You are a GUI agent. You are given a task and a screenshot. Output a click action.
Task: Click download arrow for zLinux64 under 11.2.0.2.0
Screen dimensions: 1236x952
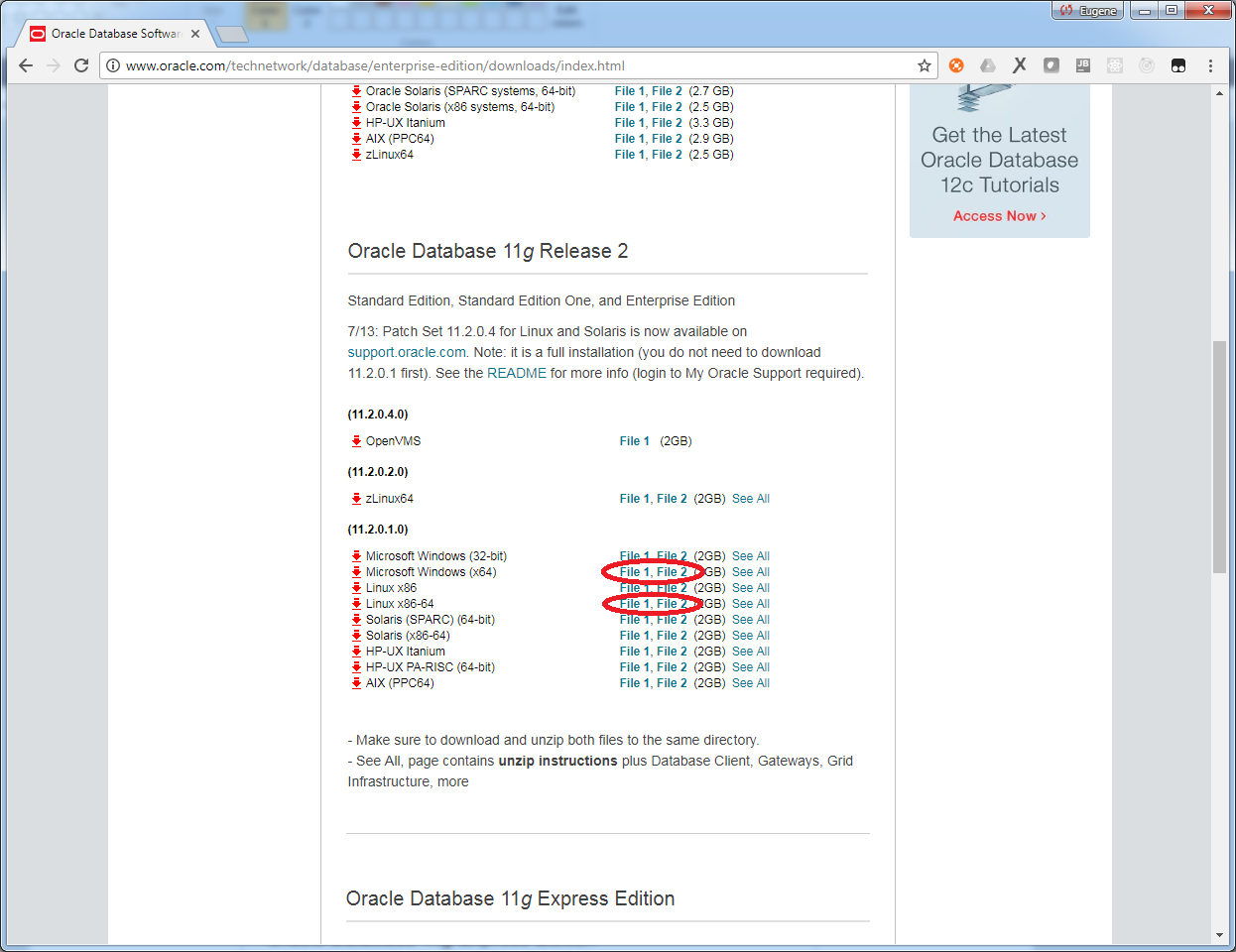[356, 499]
